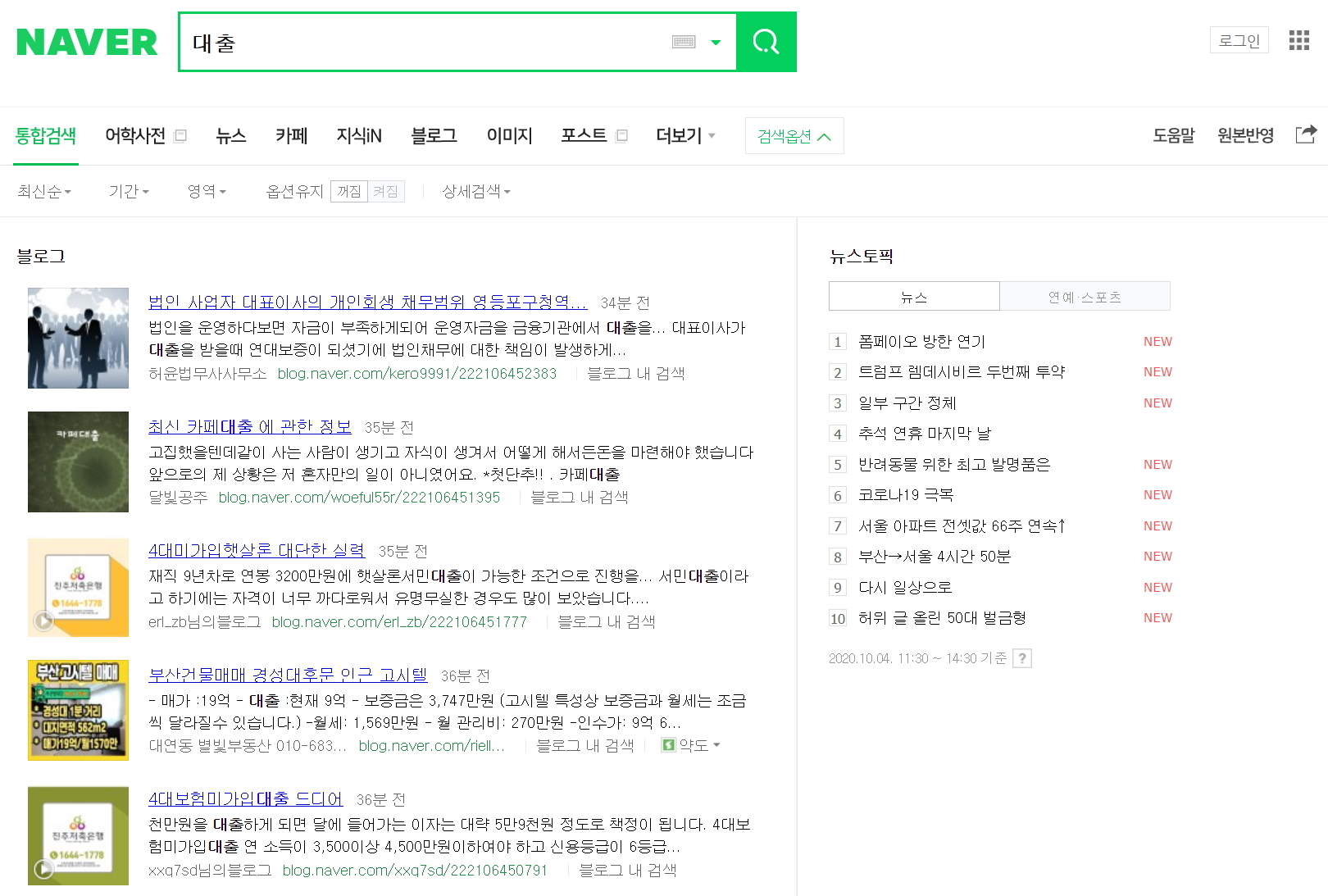Open news topic 일부 구간 정체
Screen dimensions: 1328x896
click(x=907, y=403)
